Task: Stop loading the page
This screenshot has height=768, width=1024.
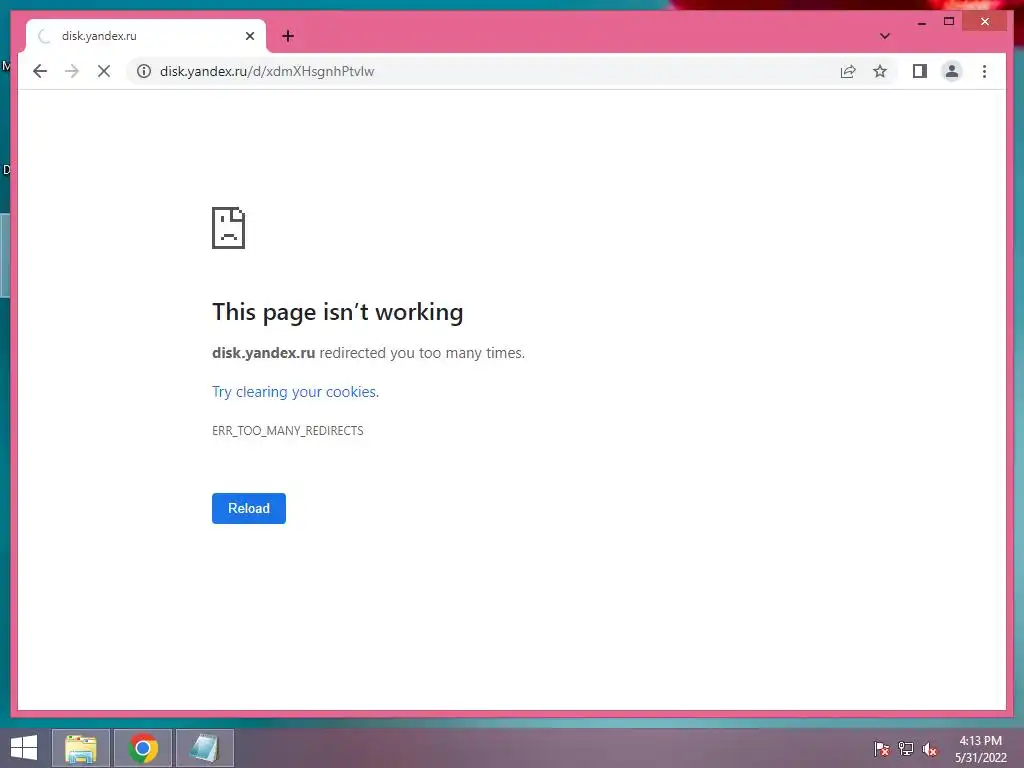Action: [x=104, y=71]
